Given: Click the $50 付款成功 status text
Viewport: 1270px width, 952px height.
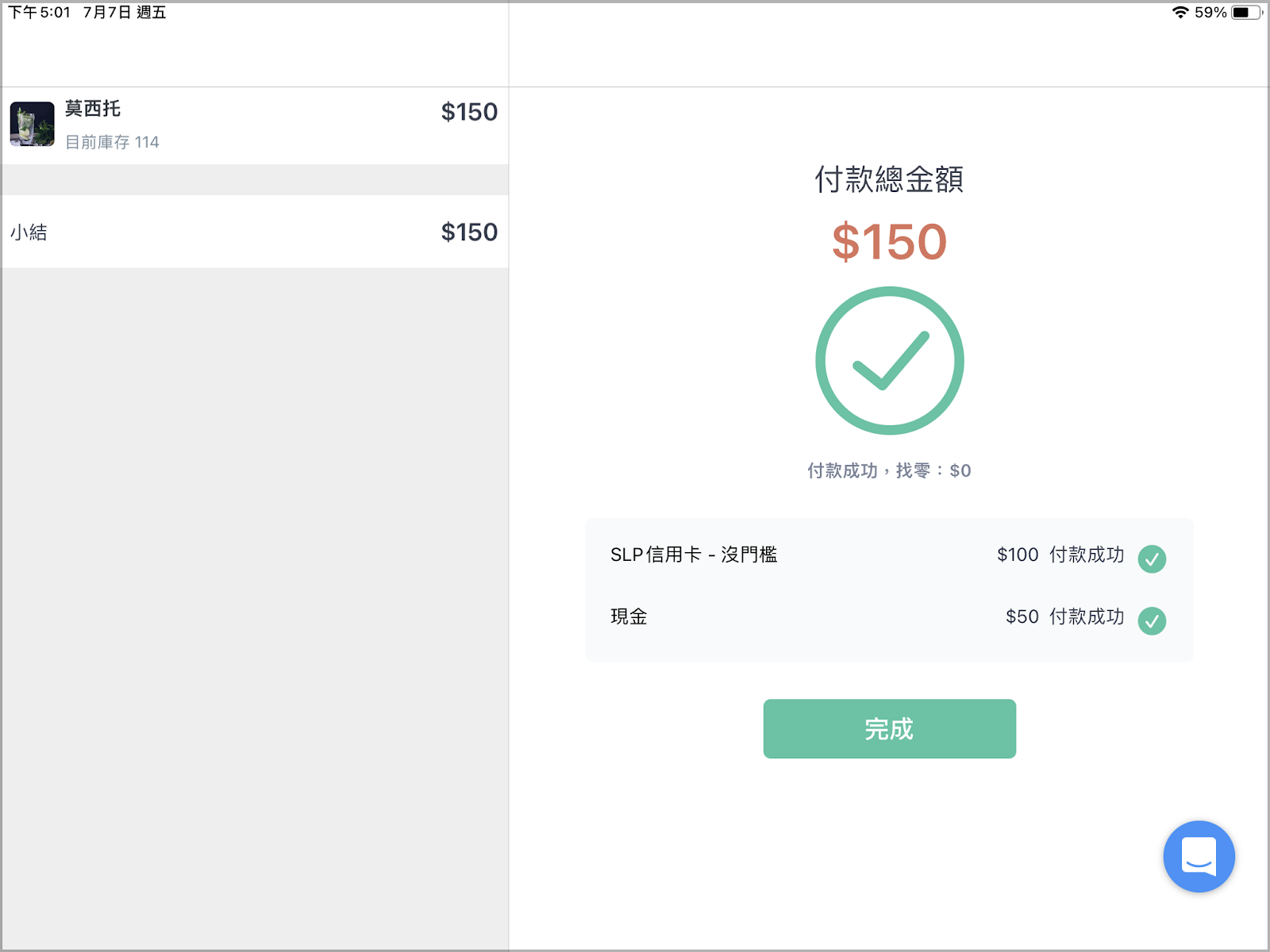Looking at the screenshot, I should pos(1064,616).
